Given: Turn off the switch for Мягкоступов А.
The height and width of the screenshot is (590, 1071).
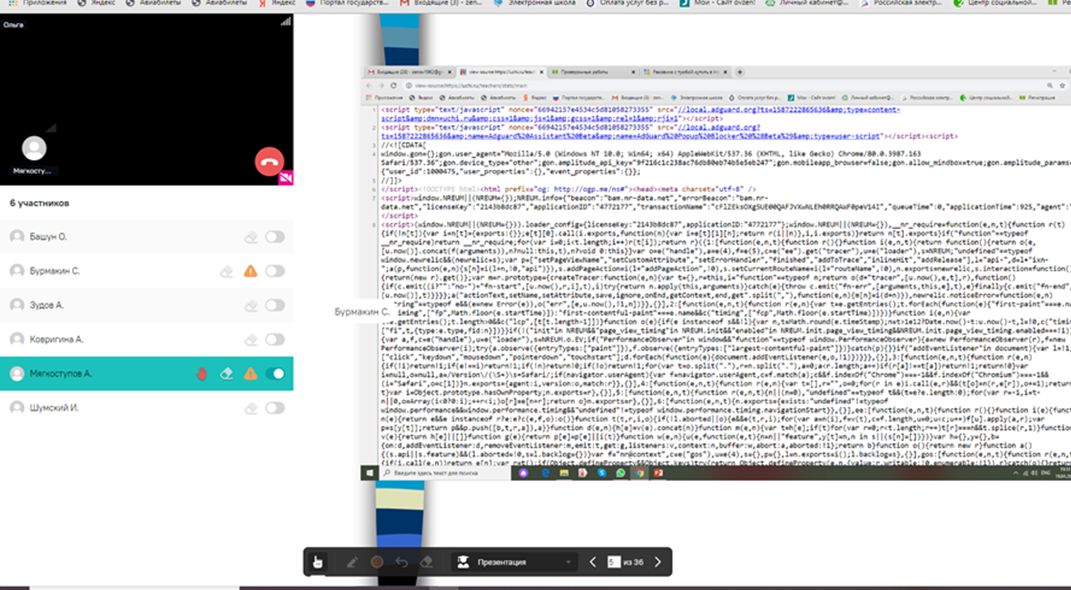Looking at the screenshot, I should 275,374.
